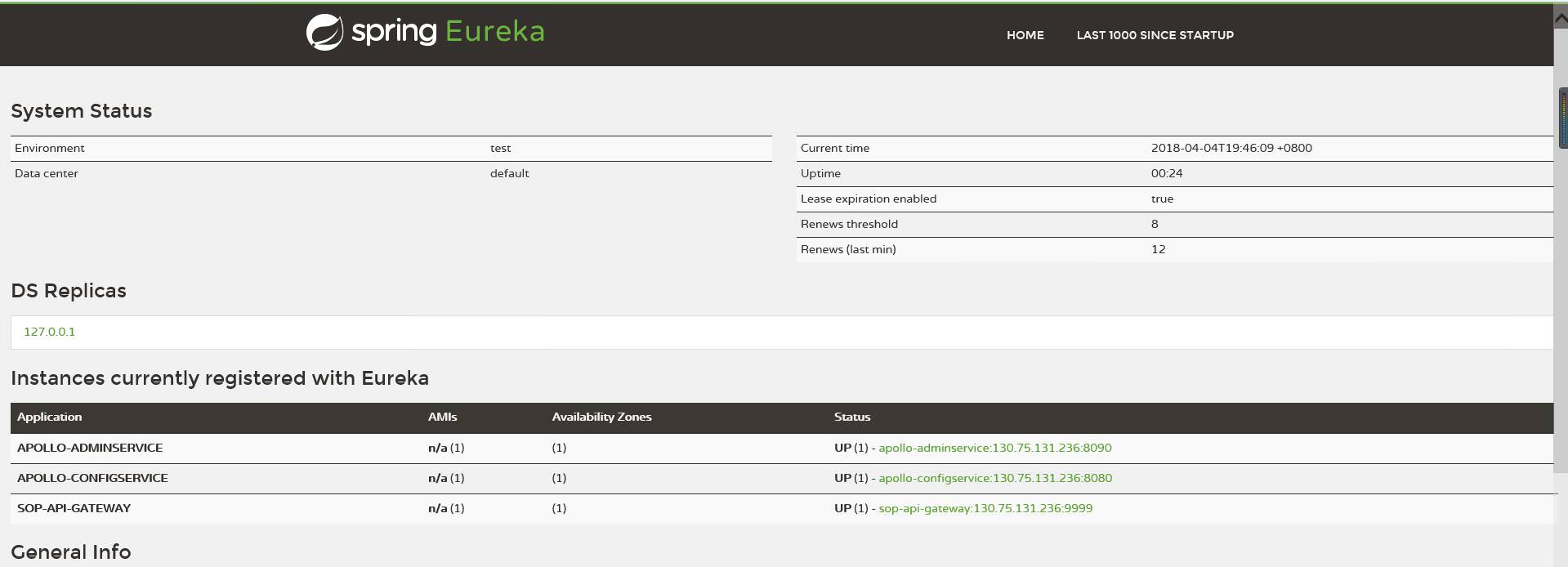
Task: Click the Data center label
Action: click(x=46, y=173)
